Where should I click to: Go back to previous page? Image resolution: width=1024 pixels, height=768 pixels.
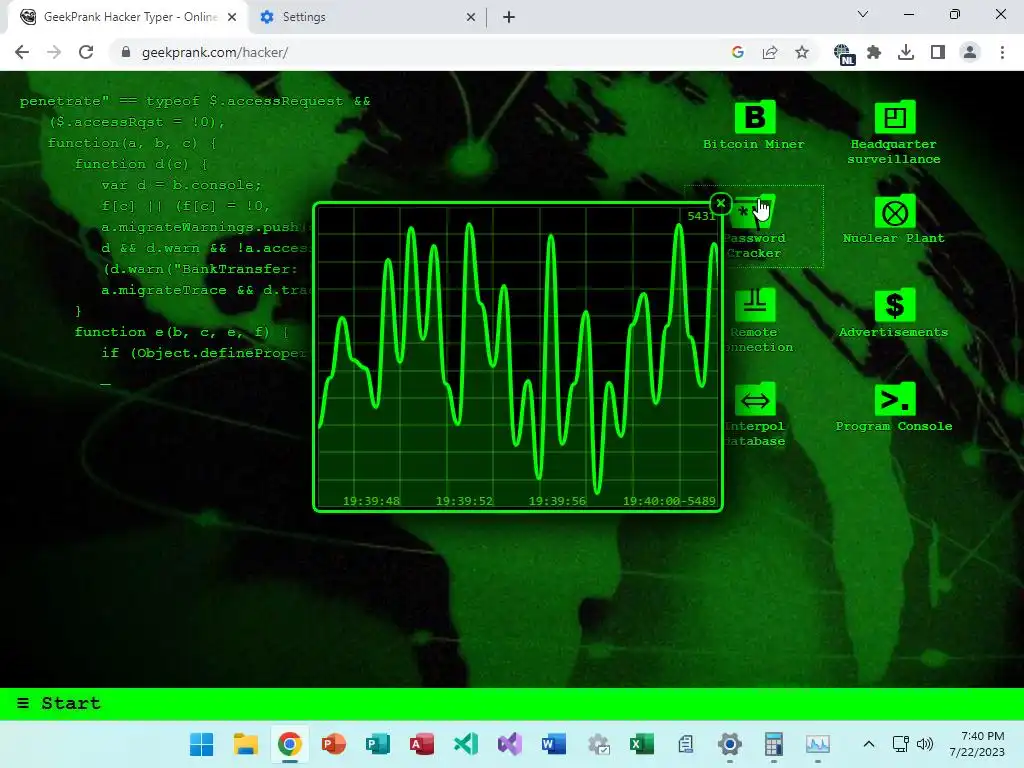[22, 52]
